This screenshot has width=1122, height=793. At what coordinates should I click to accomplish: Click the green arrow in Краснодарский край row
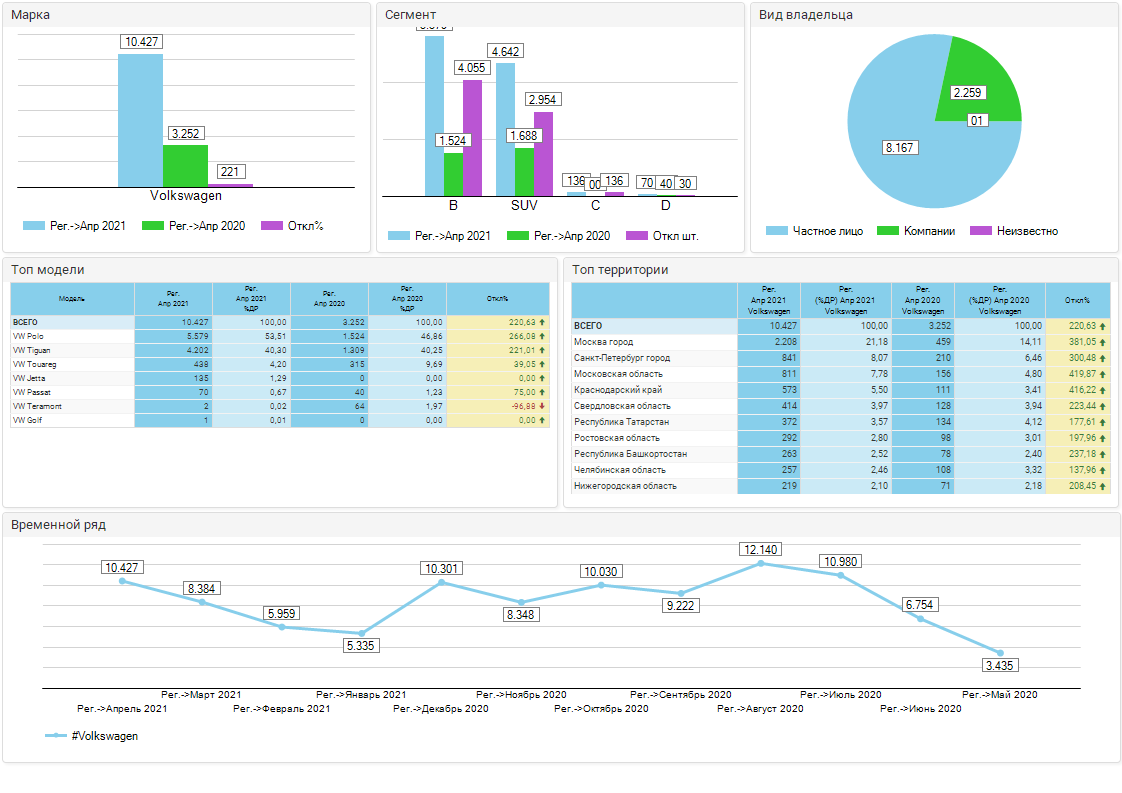click(1102, 390)
